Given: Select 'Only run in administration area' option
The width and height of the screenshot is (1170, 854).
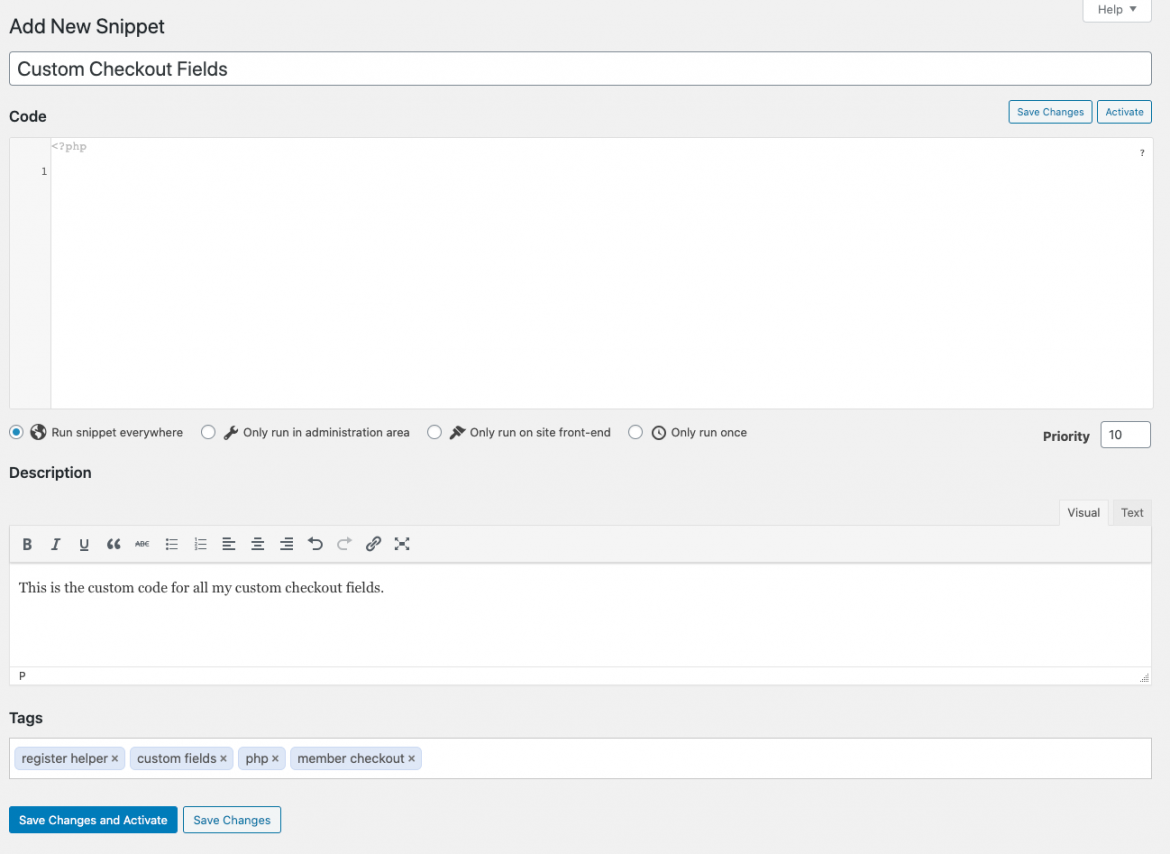Looking at the screenshot, I should pyautogui.click(x=208, y=433).
